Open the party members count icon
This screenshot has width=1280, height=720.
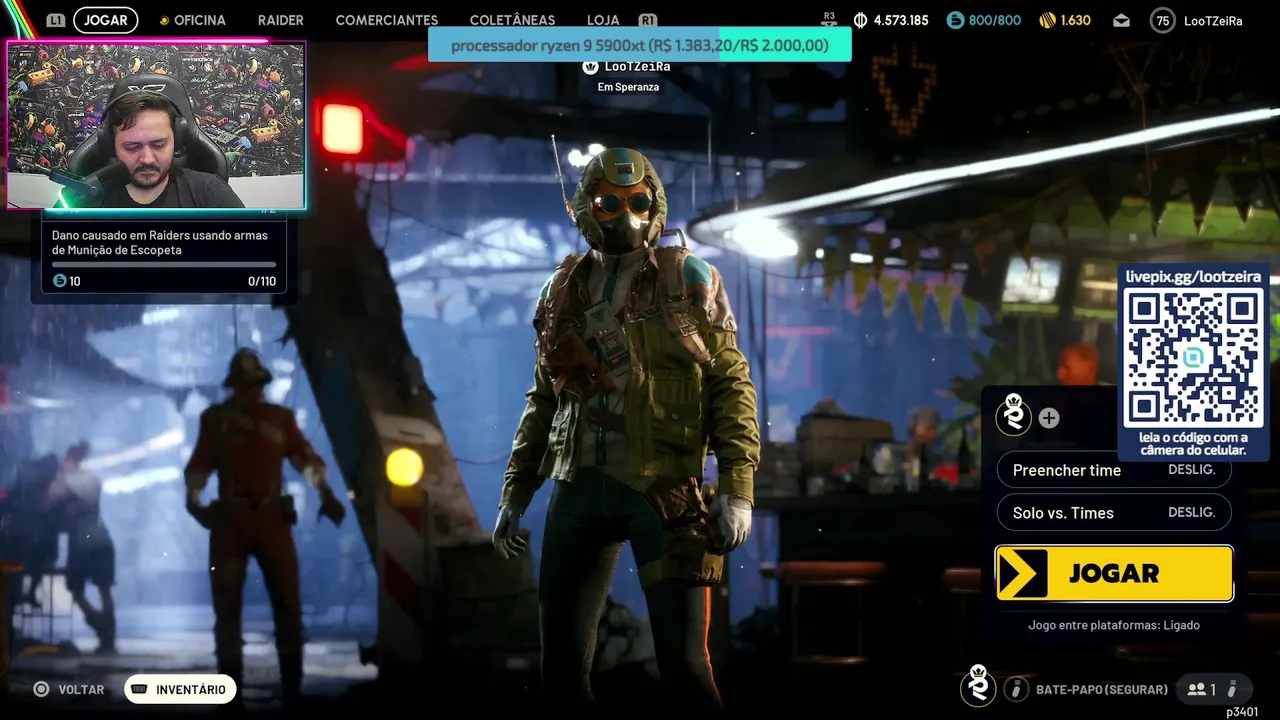pos(1202,689)
